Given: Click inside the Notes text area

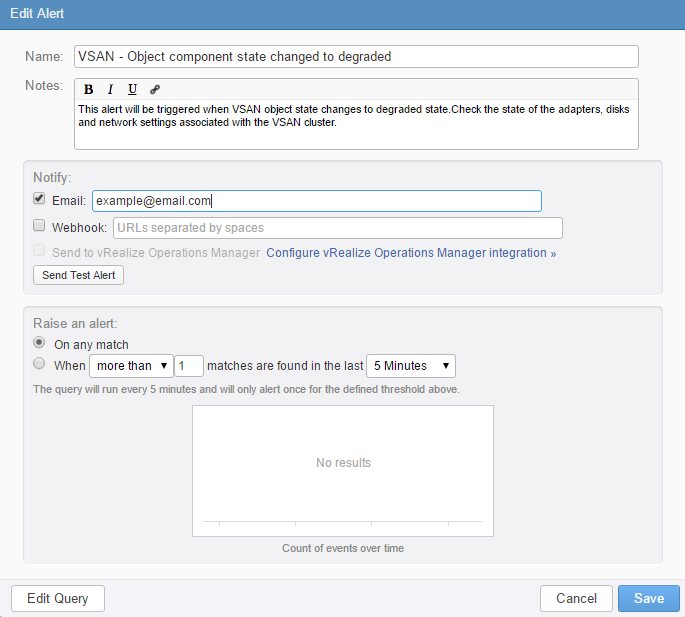Looking at the screenshot, I should [356, 125].
